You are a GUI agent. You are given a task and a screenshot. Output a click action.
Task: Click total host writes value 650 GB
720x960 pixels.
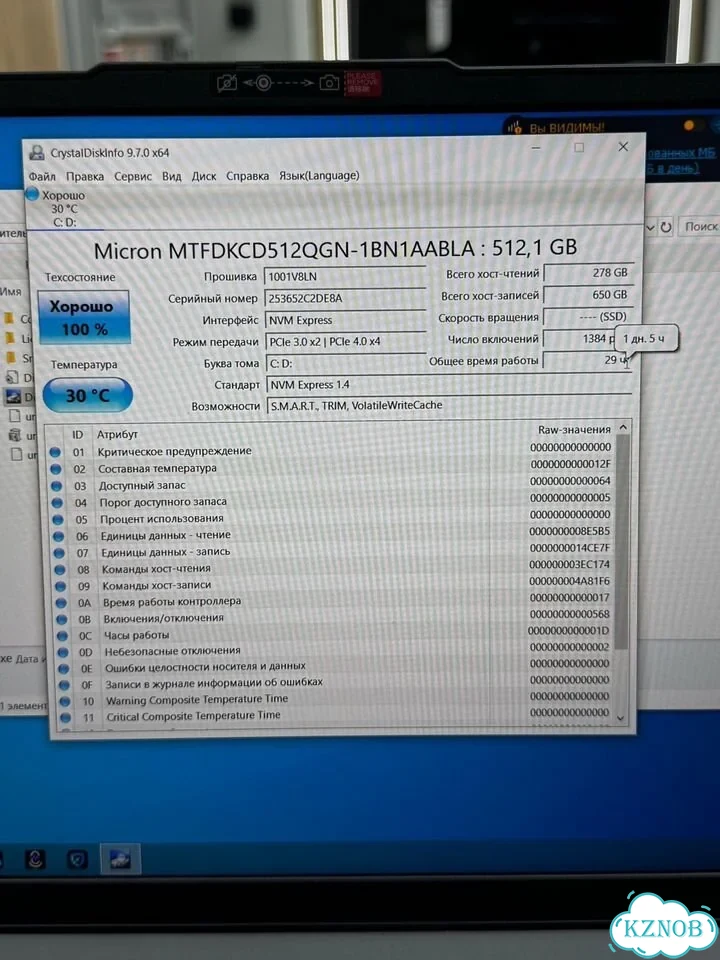point(587,294)
